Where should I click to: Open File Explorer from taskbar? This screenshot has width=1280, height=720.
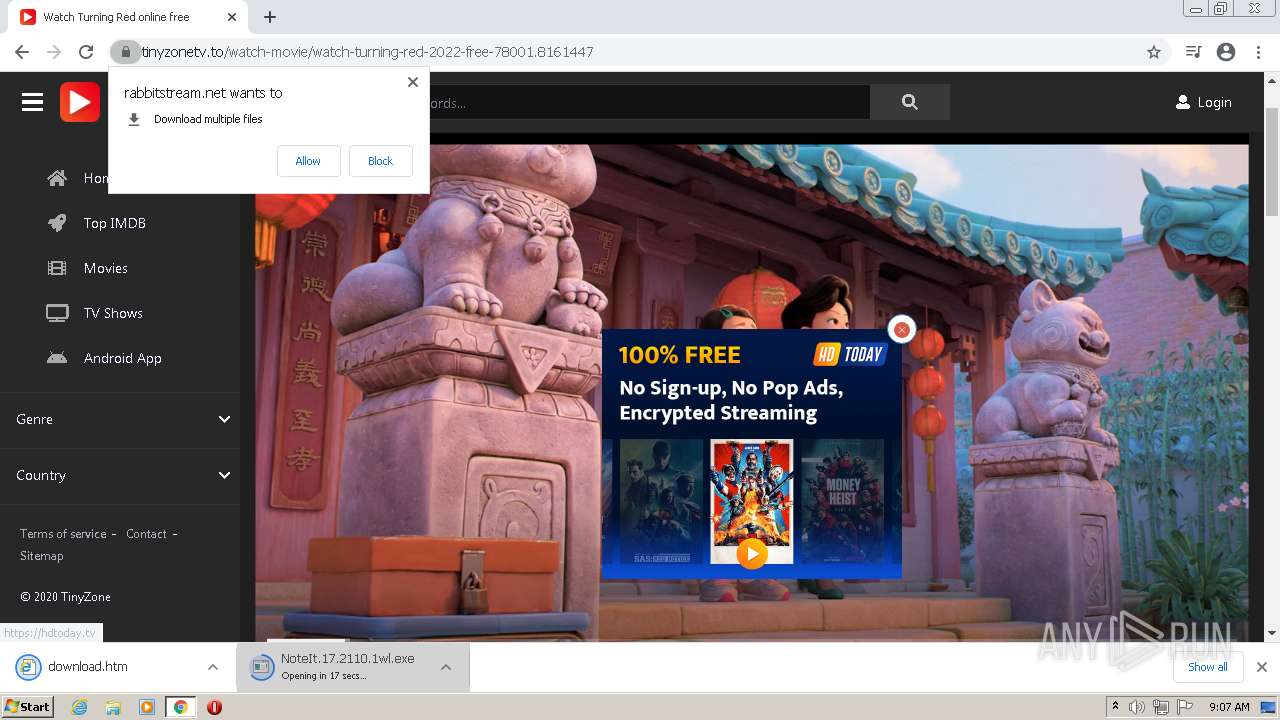114,707
